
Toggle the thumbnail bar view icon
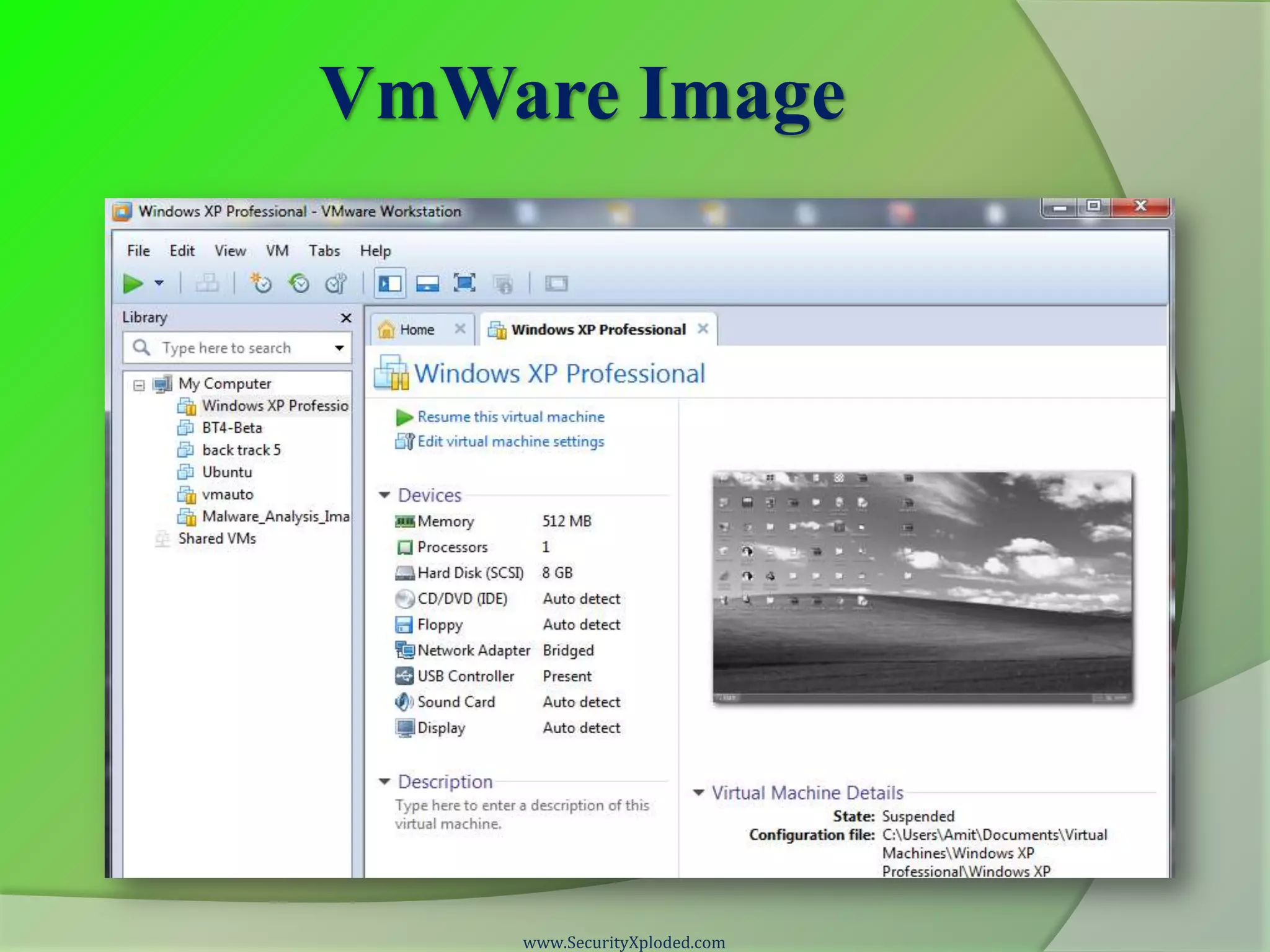427,284
